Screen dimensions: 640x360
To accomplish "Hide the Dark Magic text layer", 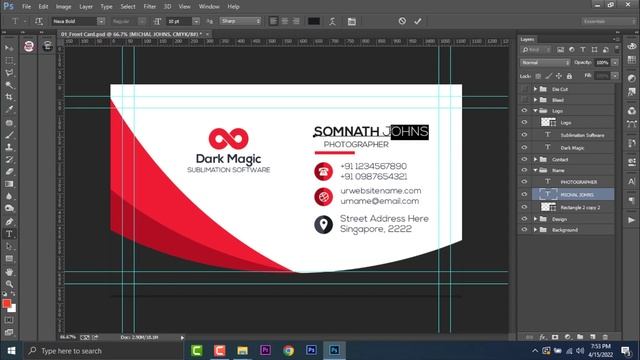I will (x=524, y=147).
